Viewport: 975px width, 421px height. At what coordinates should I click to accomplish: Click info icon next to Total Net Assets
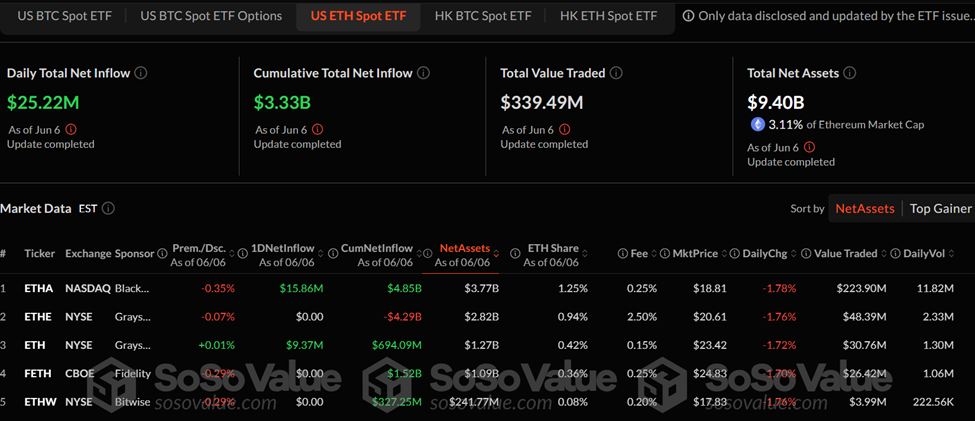click(849, 73)
